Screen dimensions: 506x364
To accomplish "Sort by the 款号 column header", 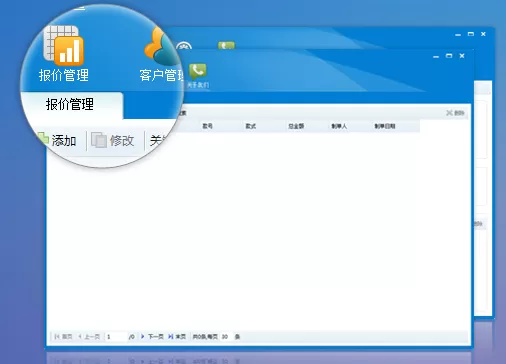I will click(207, 126).
